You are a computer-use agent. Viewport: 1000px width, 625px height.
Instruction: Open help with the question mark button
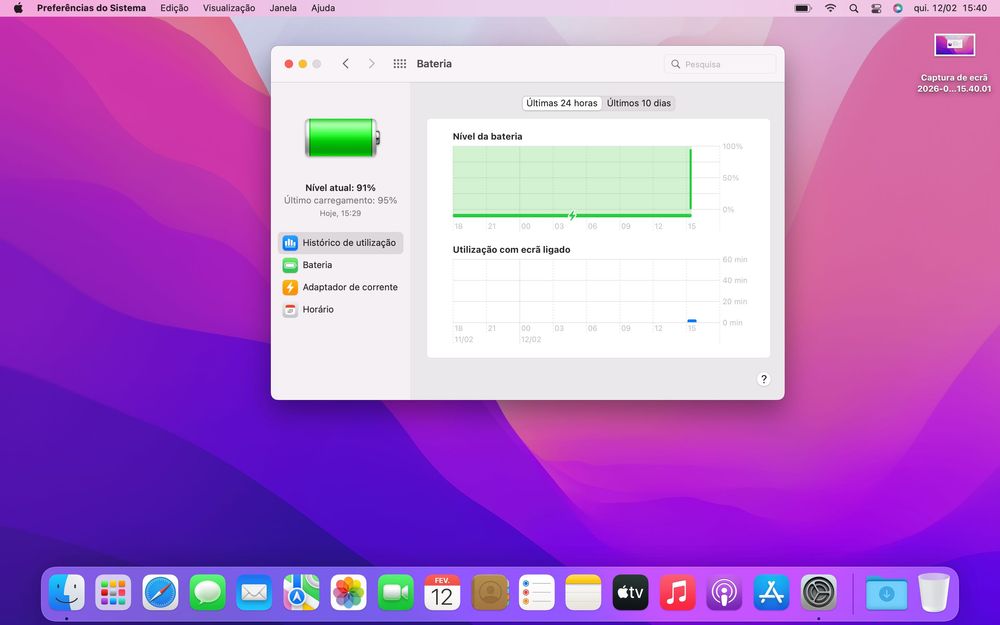pos(763,379)
